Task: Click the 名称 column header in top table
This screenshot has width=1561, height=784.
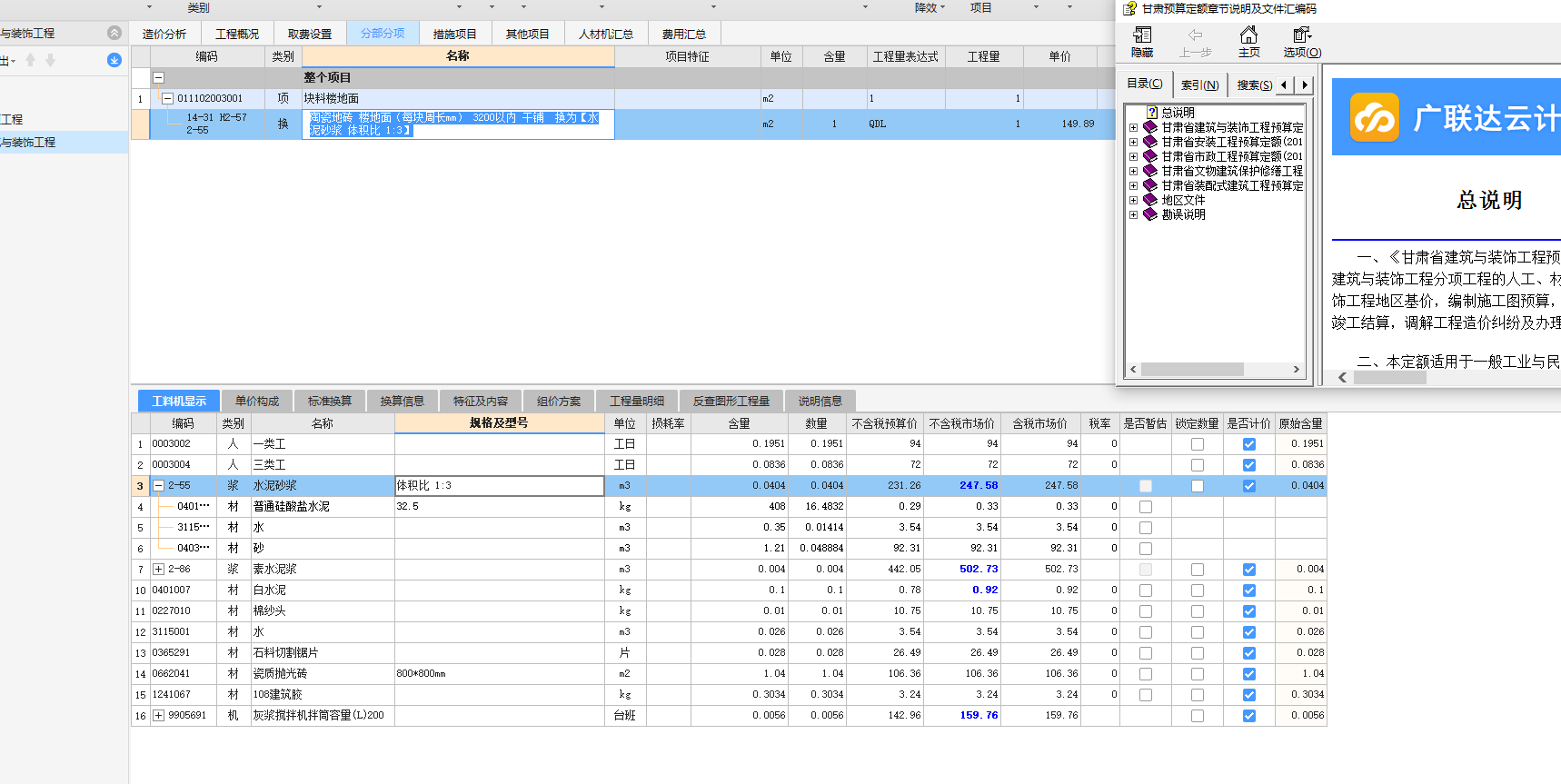Action: 458,56
